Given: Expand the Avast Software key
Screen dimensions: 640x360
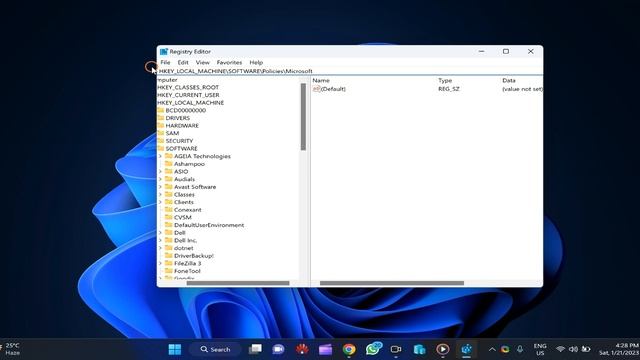Looking at the screenshot, I should [160, 187].
